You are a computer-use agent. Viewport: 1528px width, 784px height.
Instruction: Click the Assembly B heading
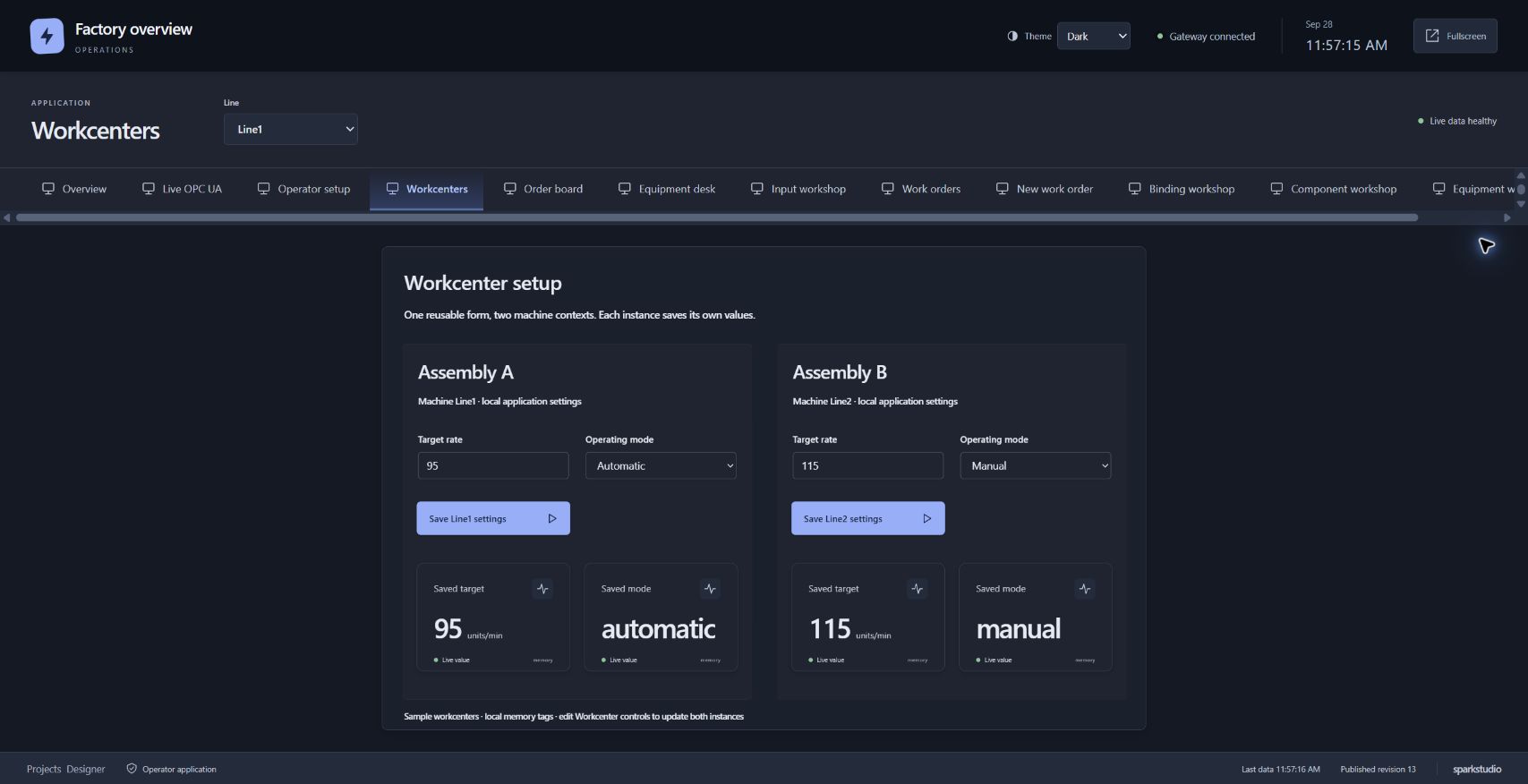point(840,372)
